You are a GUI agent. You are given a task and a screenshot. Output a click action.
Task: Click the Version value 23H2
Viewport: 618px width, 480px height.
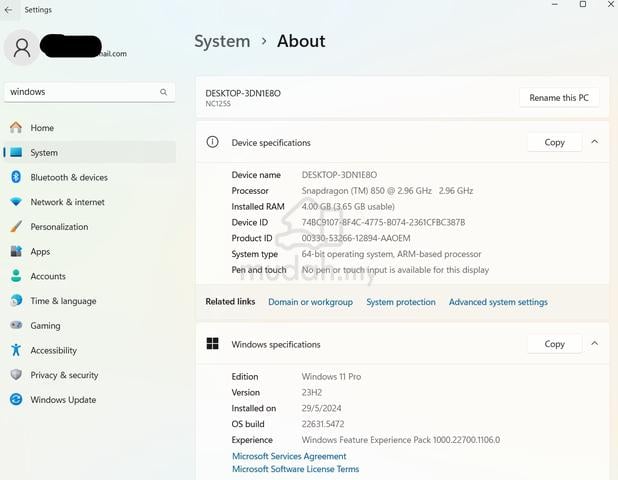[x=312, y=393]
